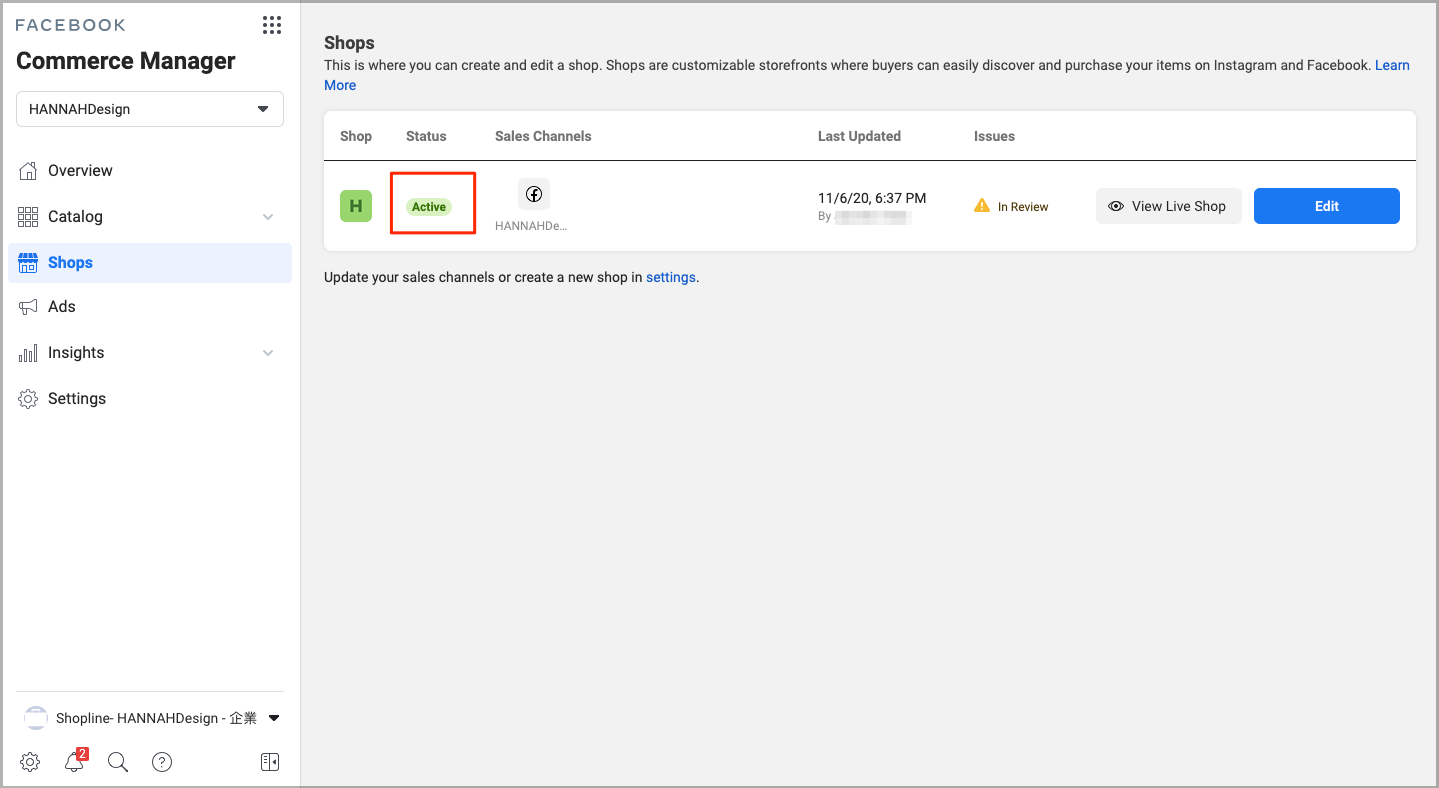Click the 11/6/20, 6:37 PM timestamp

(872, 199)
